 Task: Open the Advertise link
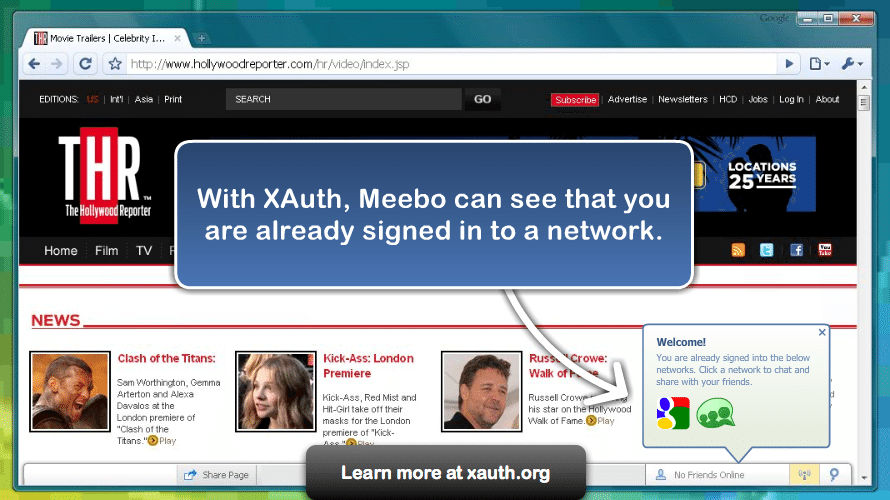627,99
